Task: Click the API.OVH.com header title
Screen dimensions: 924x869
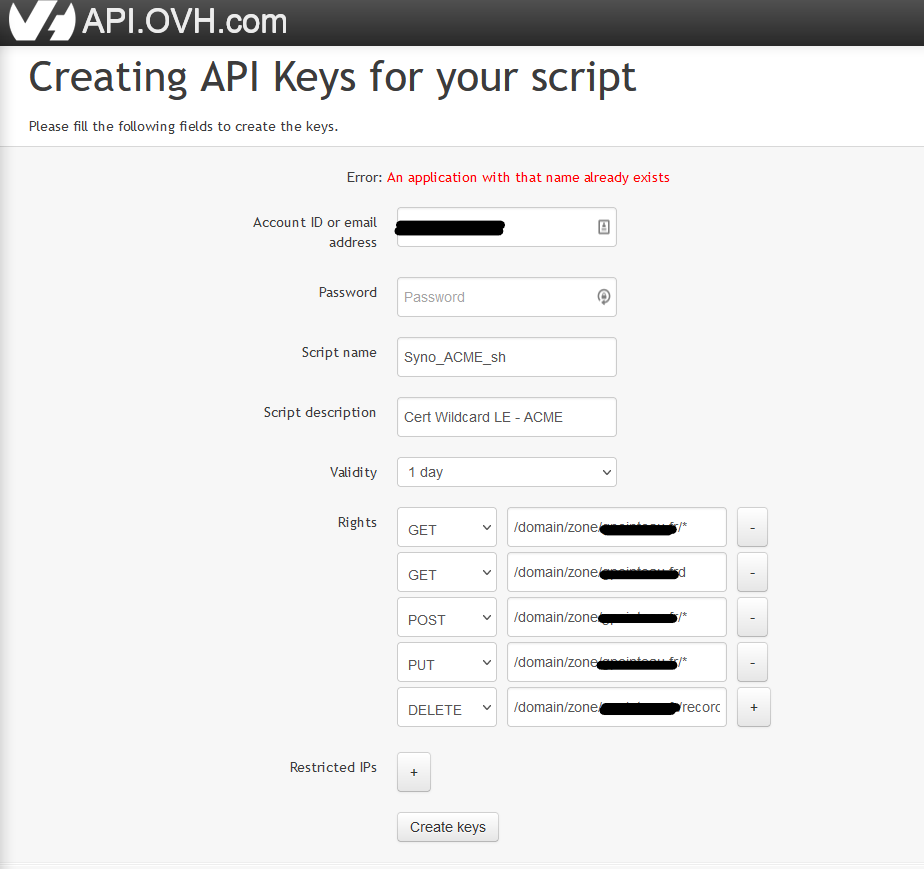Action: [x=184, y=21]
